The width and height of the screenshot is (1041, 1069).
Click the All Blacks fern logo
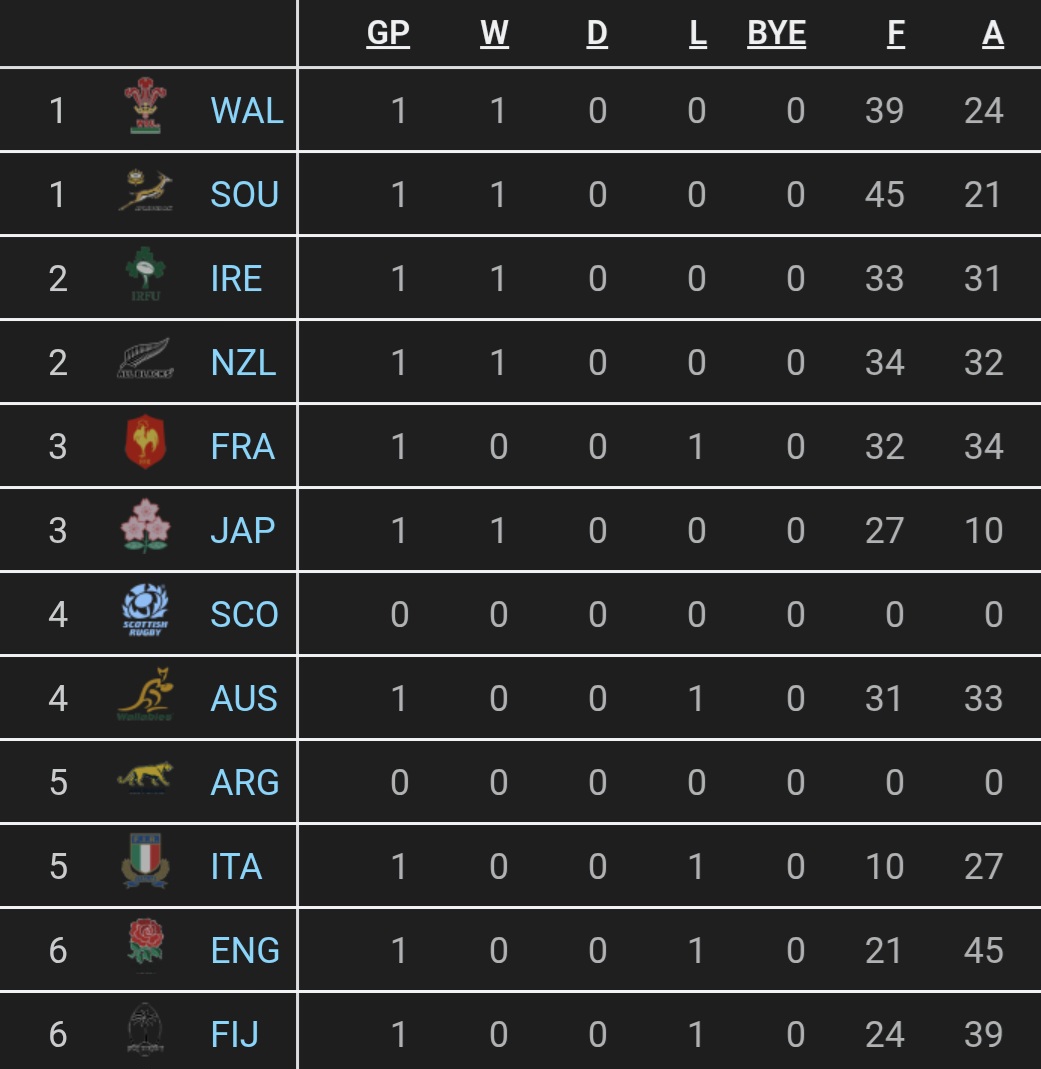point(145,359)
